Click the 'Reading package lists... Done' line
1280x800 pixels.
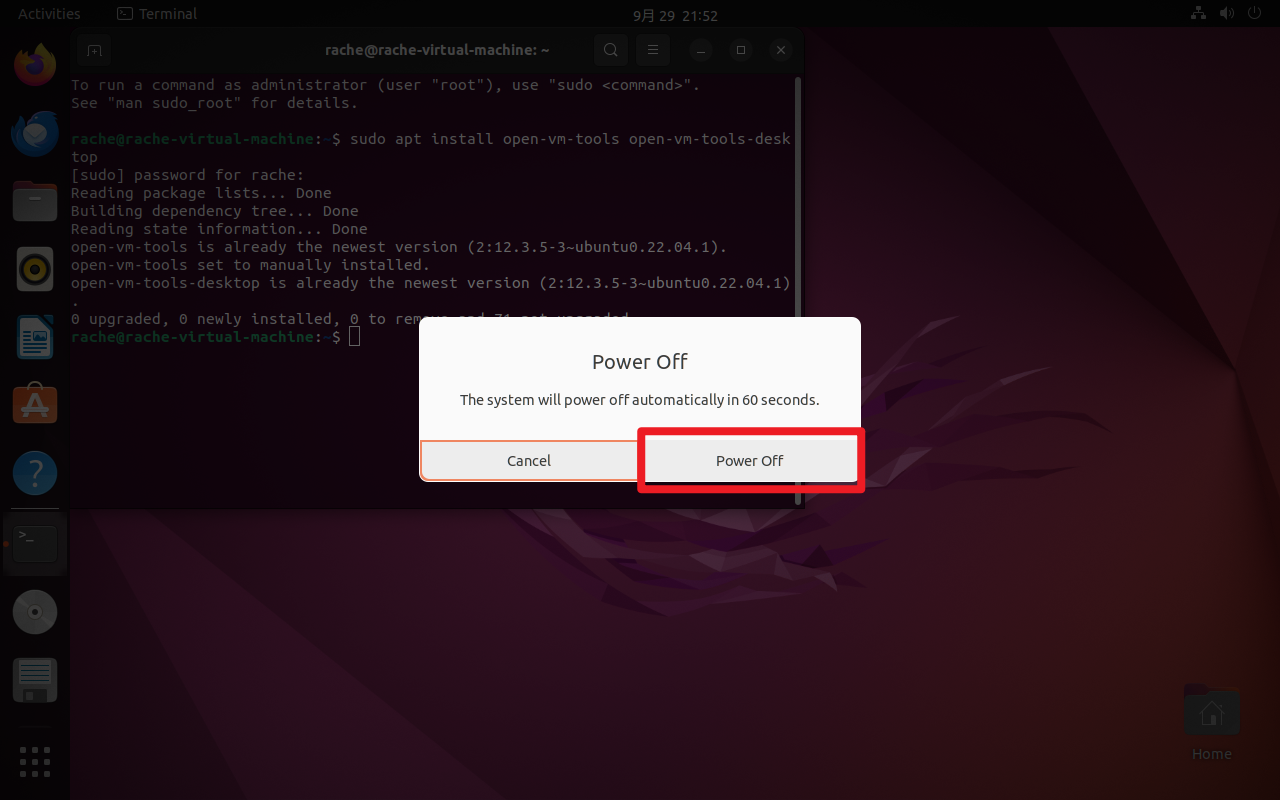click(x=201, y=193)
